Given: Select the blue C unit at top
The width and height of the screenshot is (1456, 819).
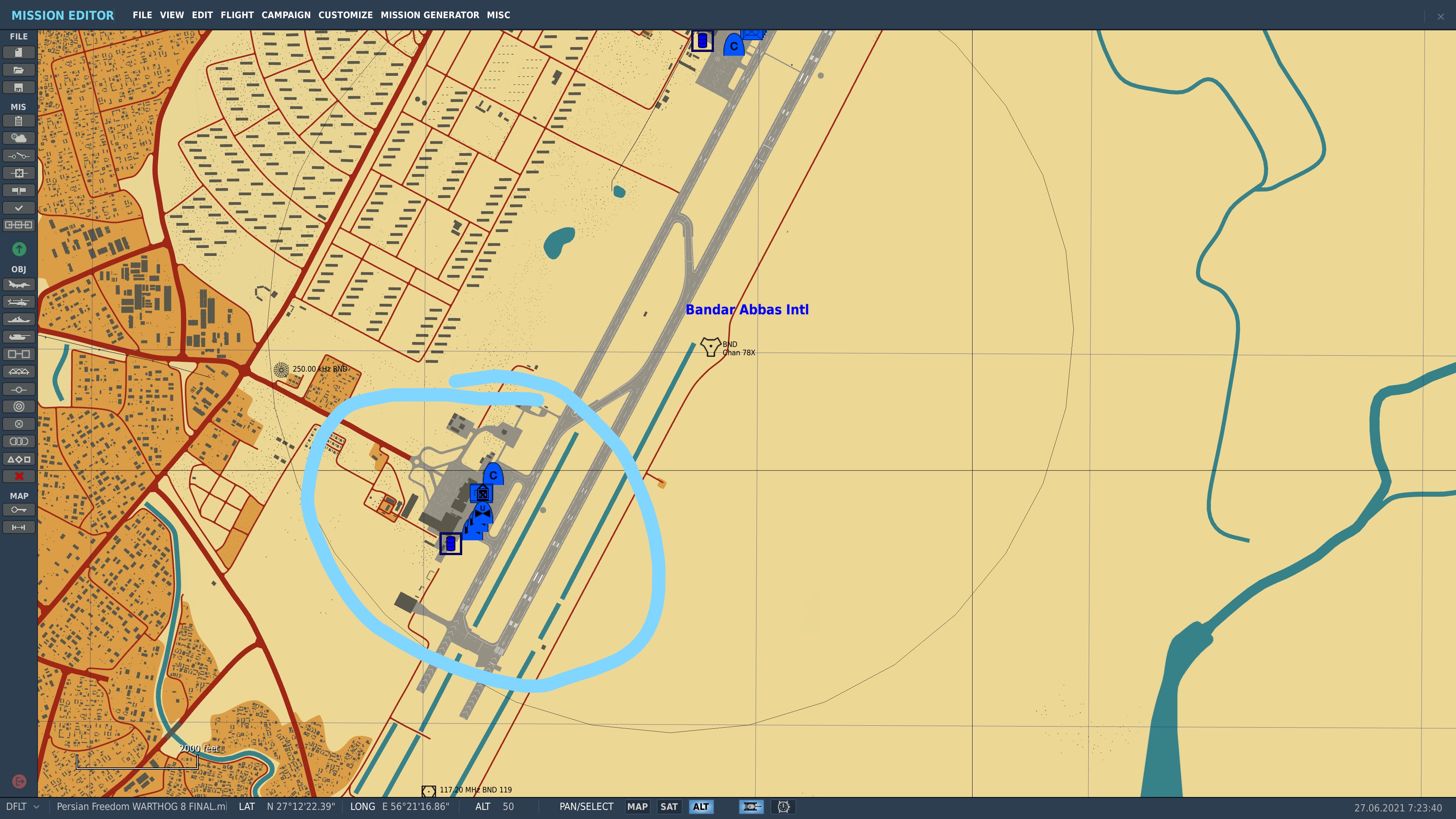Looking at the screenshot, I should (x=734, y=45).
